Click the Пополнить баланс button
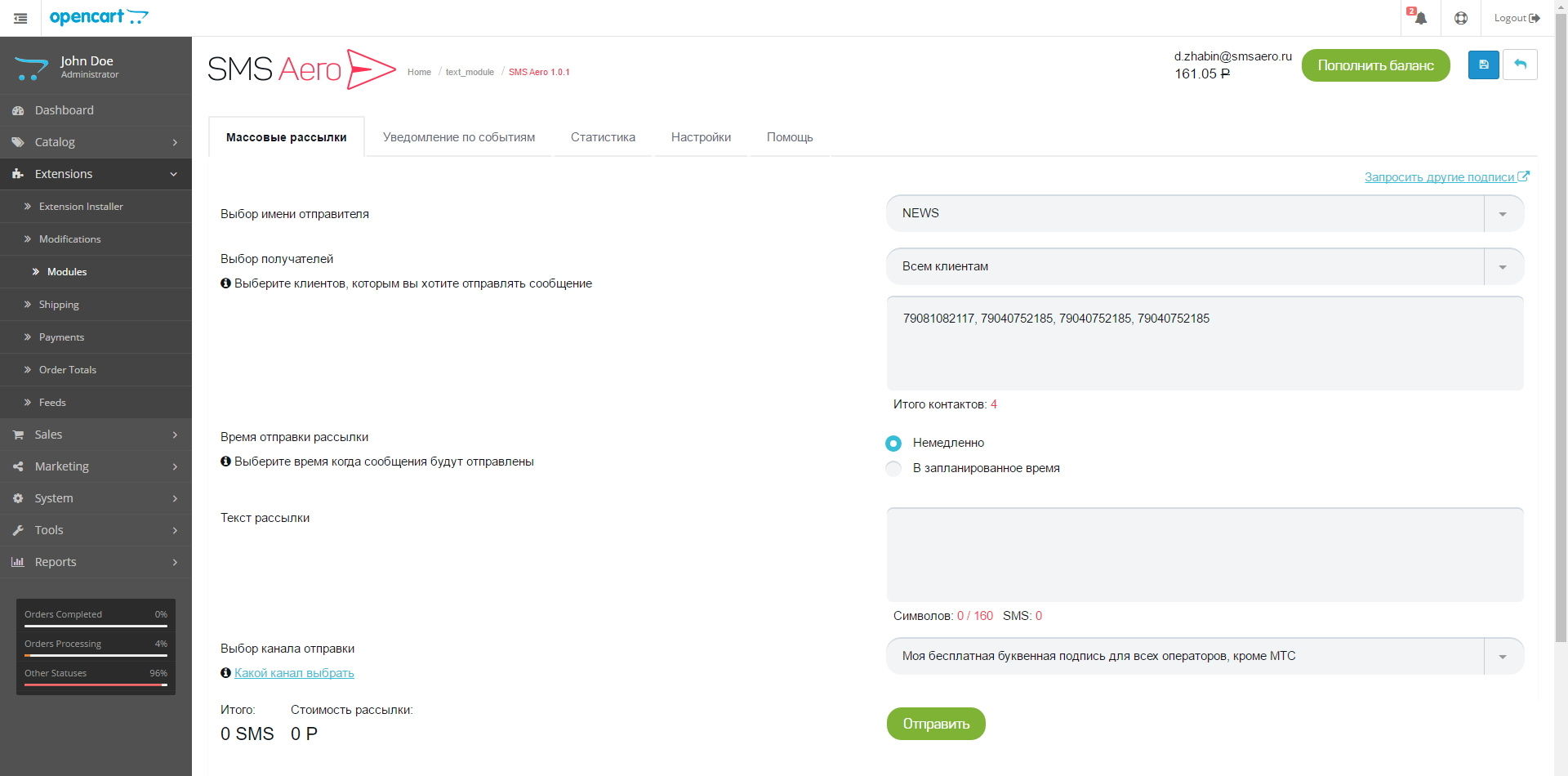Screen dimensions: 1568x776 pyautogui.click(x=1375, y=65)
